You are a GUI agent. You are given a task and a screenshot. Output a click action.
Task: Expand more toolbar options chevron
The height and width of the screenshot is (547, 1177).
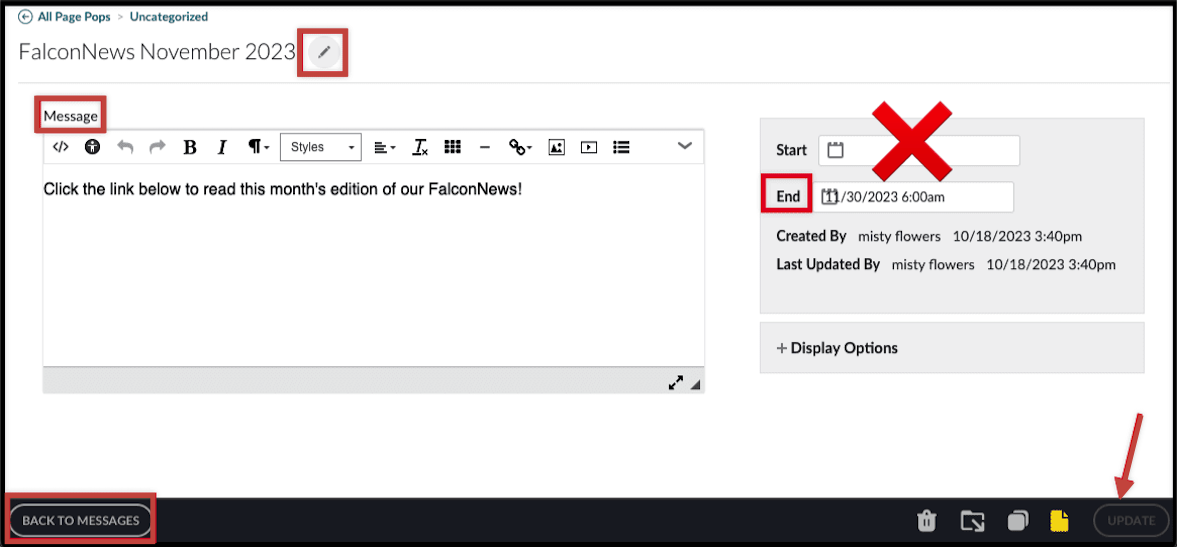685,146
